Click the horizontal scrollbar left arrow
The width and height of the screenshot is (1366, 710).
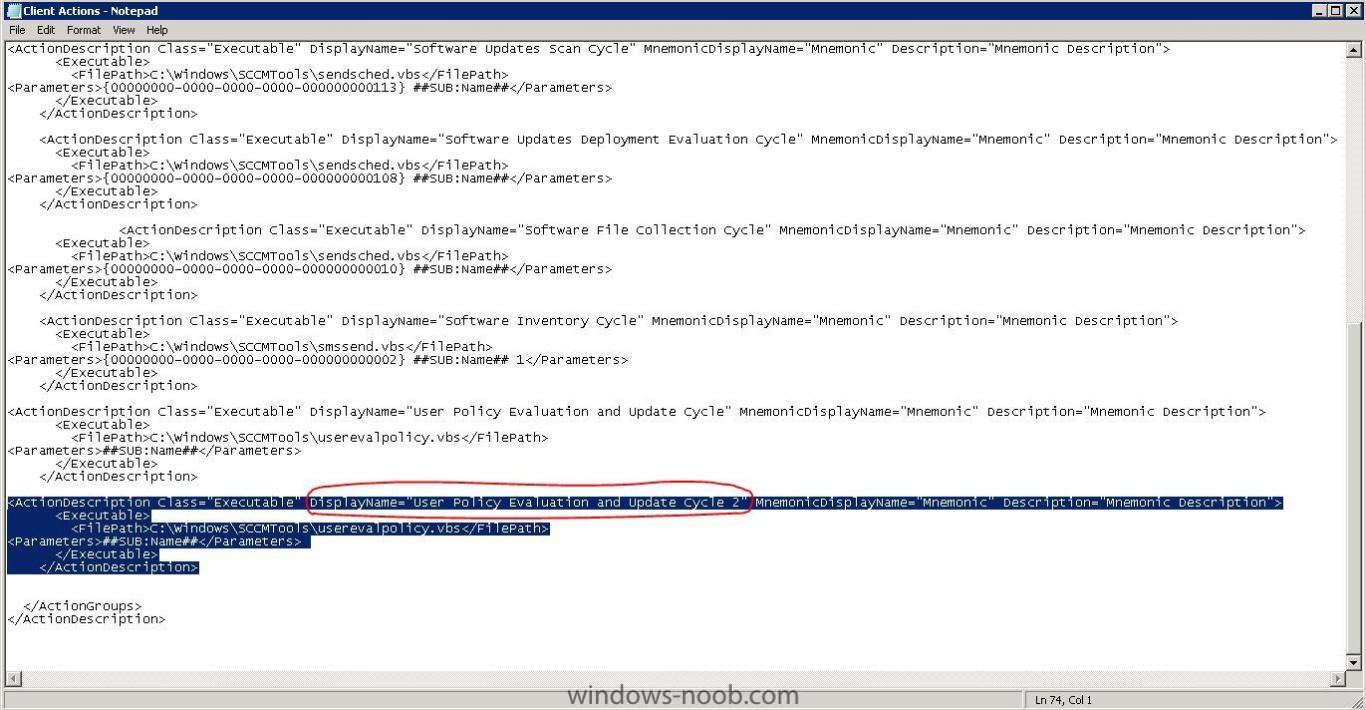click(x=11, y=679)
